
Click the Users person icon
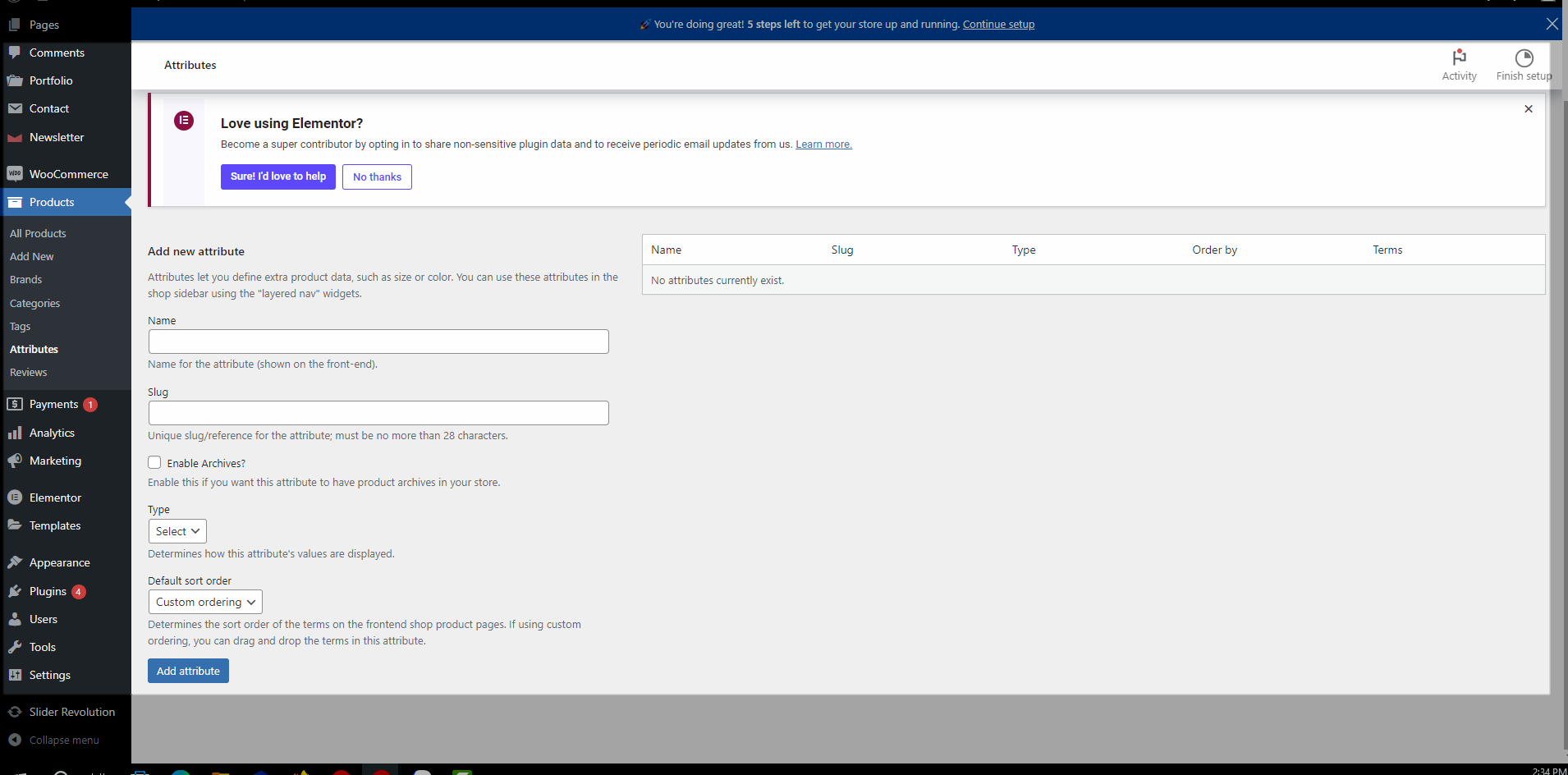click(15, 619)
